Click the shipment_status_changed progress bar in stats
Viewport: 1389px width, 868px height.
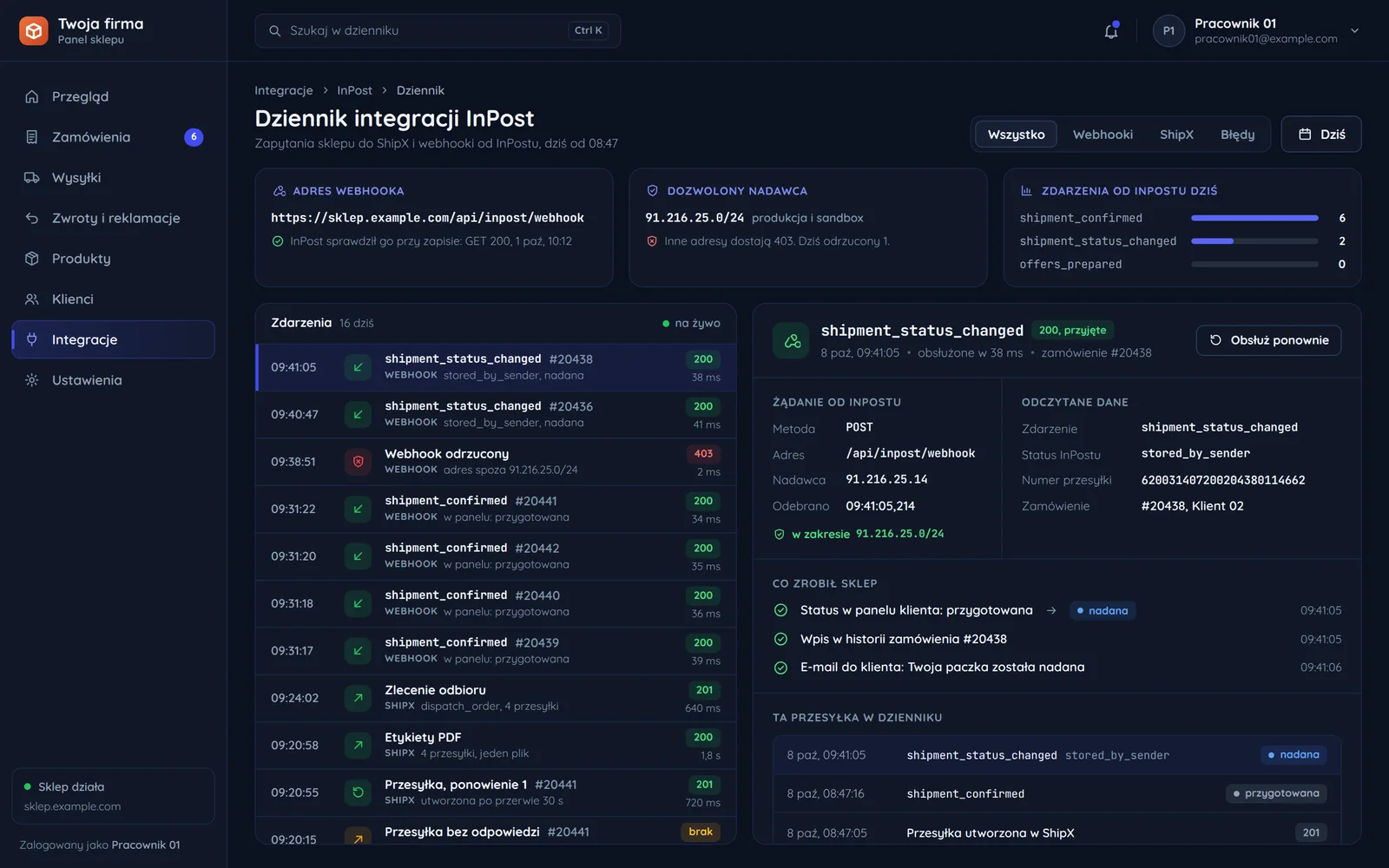(x=1254, y=241)
